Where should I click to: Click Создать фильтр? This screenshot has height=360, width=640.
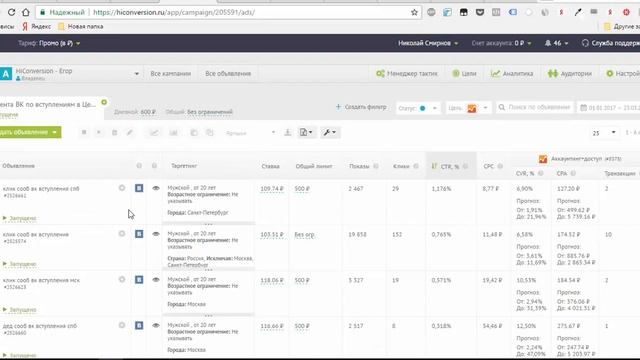pyautogui.click(x=361, y=107)
